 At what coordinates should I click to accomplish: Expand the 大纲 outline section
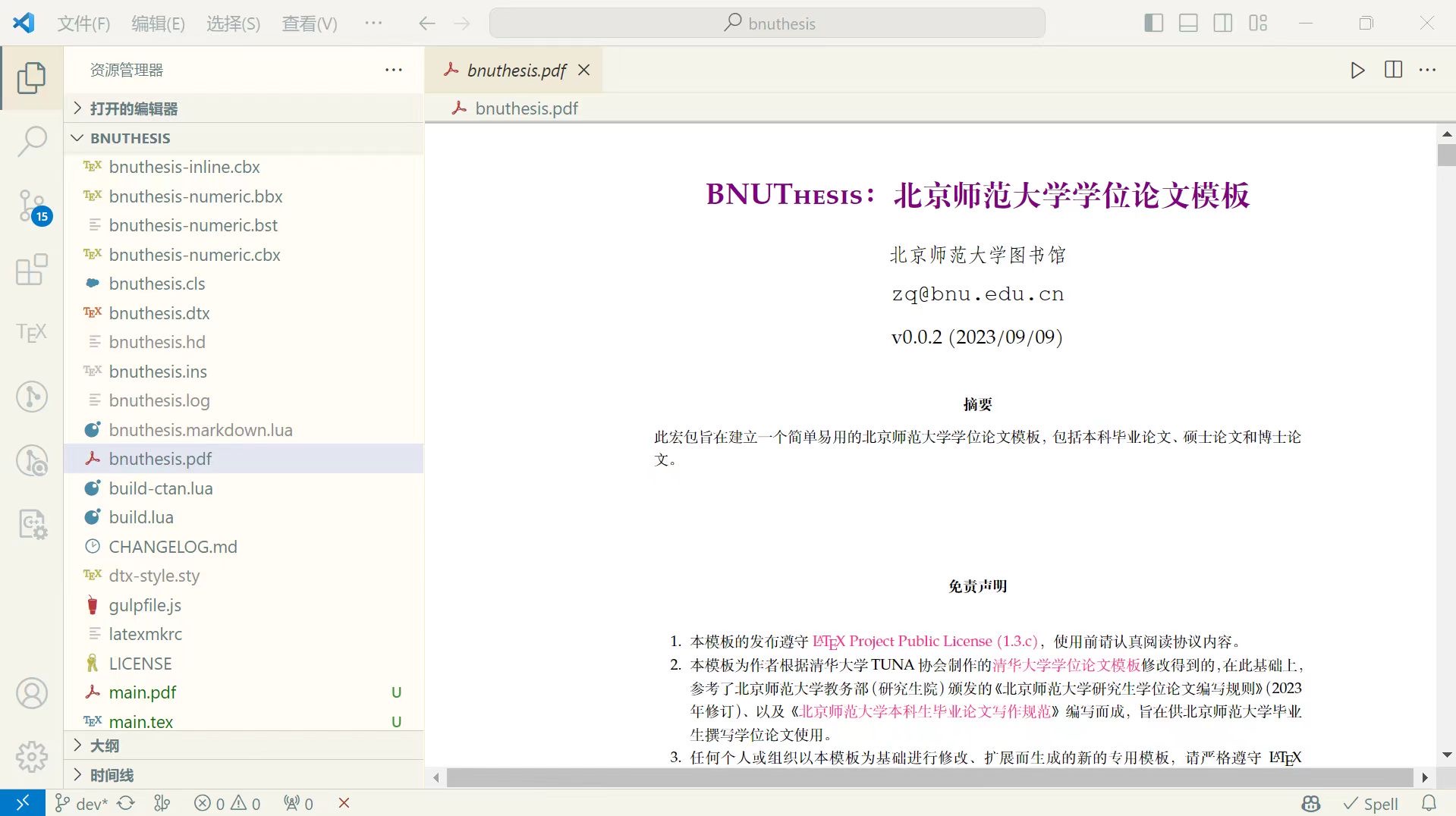244,745
